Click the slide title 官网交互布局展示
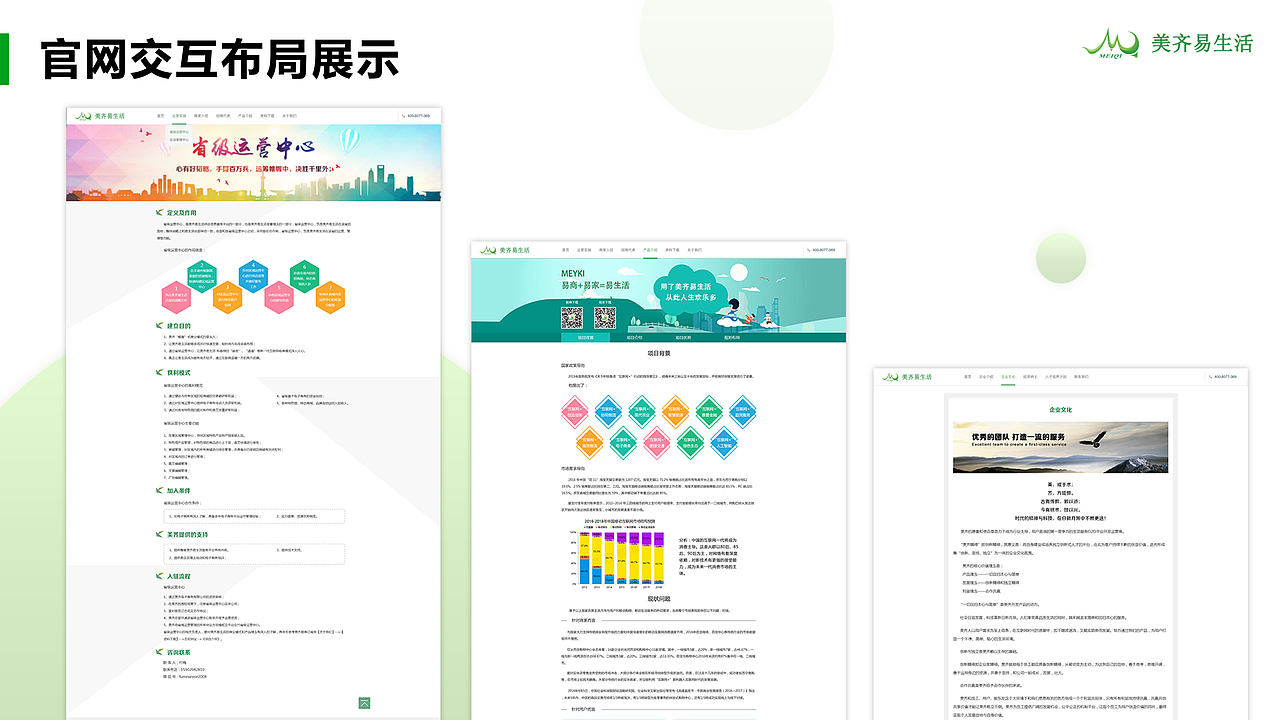The height and width of the screenshot is (720, 1280). tap(220, 59)
